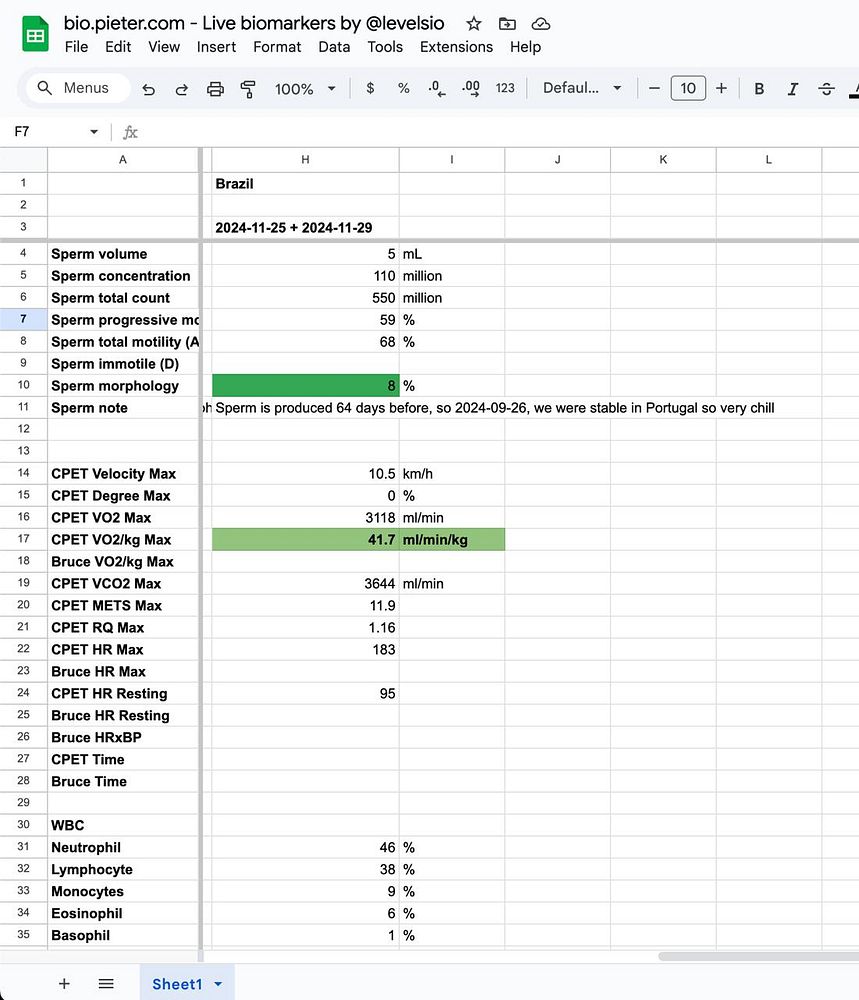Open the View menu
Viewport: 859px width, 1000px height.
164,47
